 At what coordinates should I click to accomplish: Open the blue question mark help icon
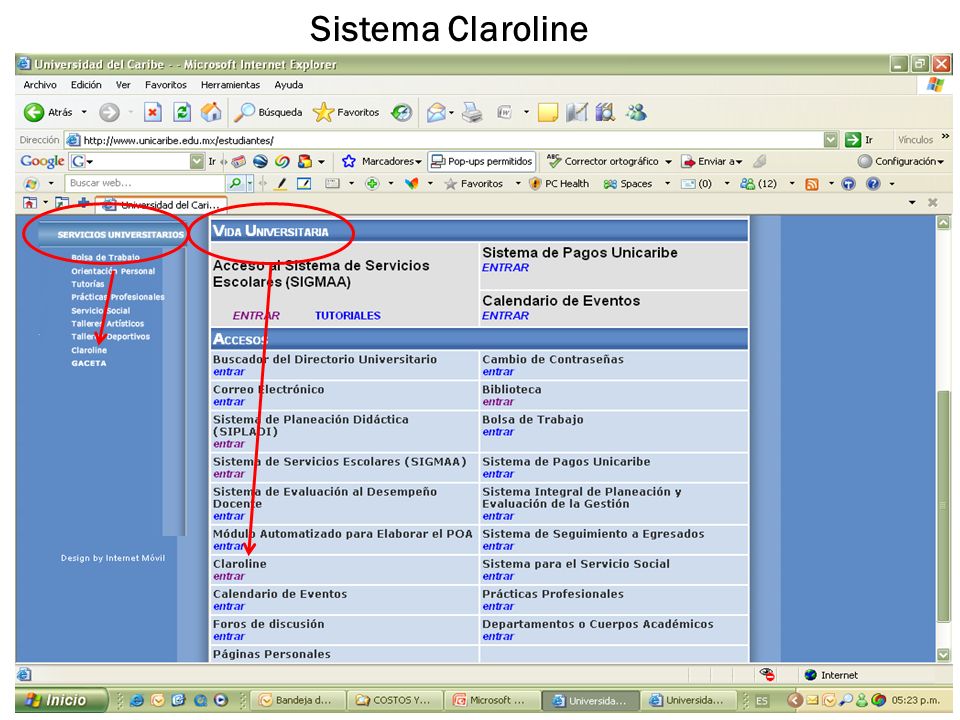tap(873, 184)
